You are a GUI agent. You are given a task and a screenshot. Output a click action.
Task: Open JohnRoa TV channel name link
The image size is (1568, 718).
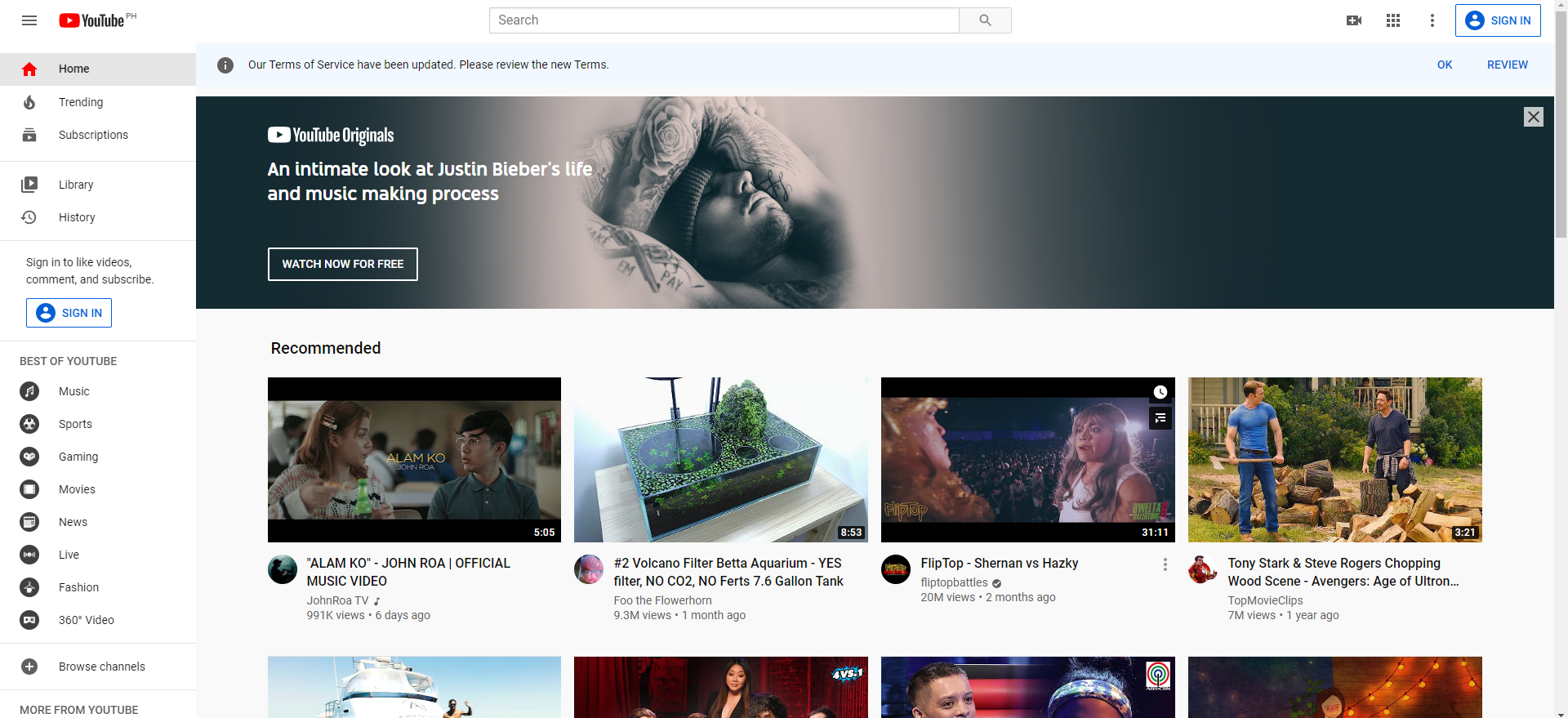point(338,600)
